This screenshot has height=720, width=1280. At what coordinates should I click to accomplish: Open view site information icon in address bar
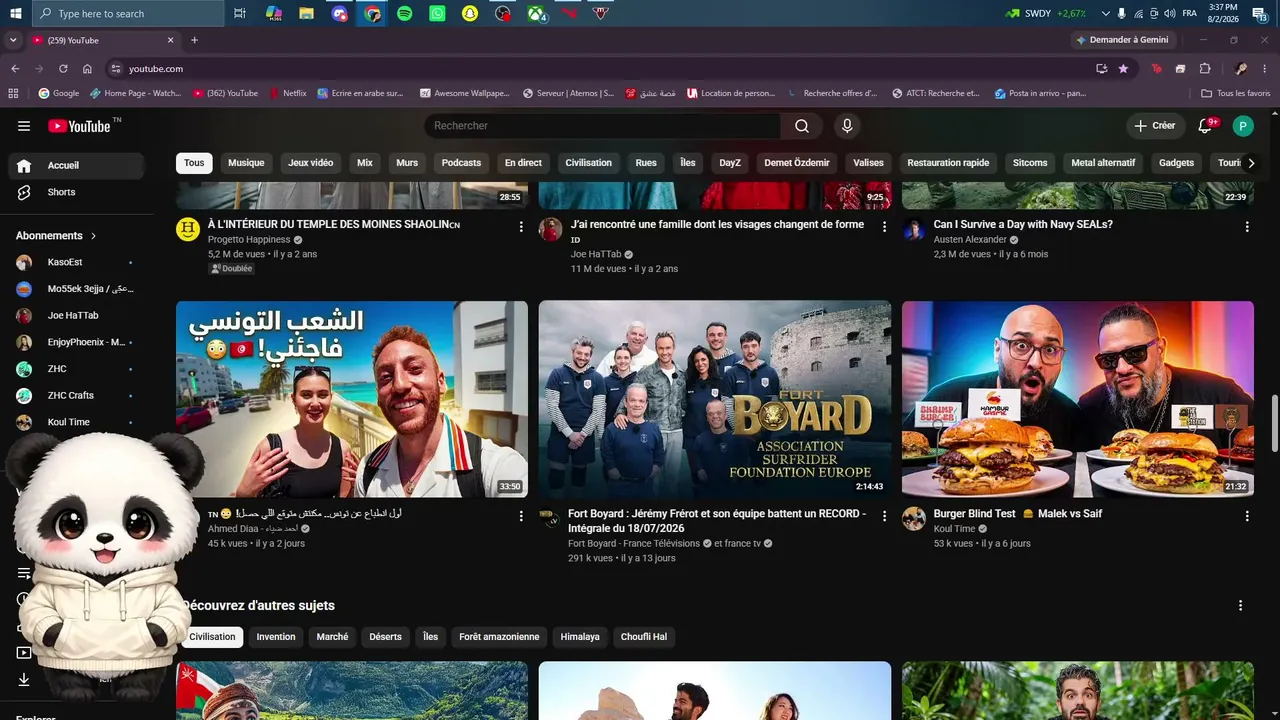(116, 69)
